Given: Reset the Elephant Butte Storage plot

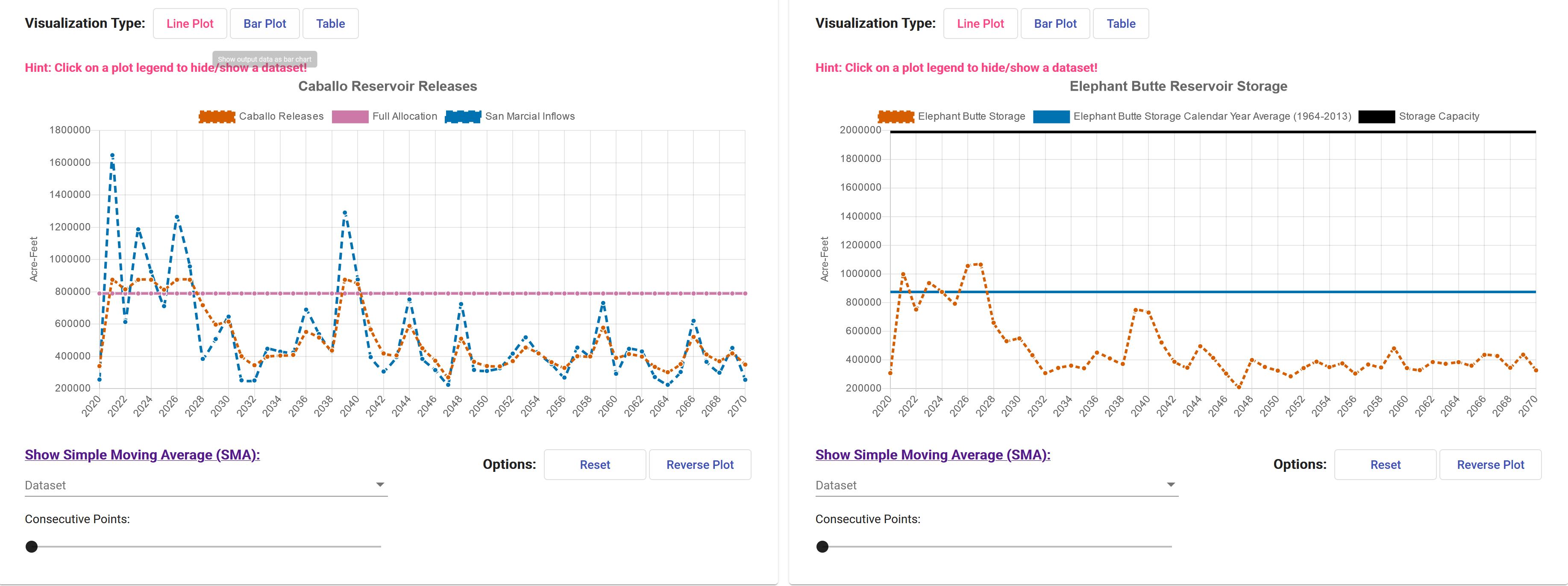Looking at the screenshot, I should [x=1386, y=465].
